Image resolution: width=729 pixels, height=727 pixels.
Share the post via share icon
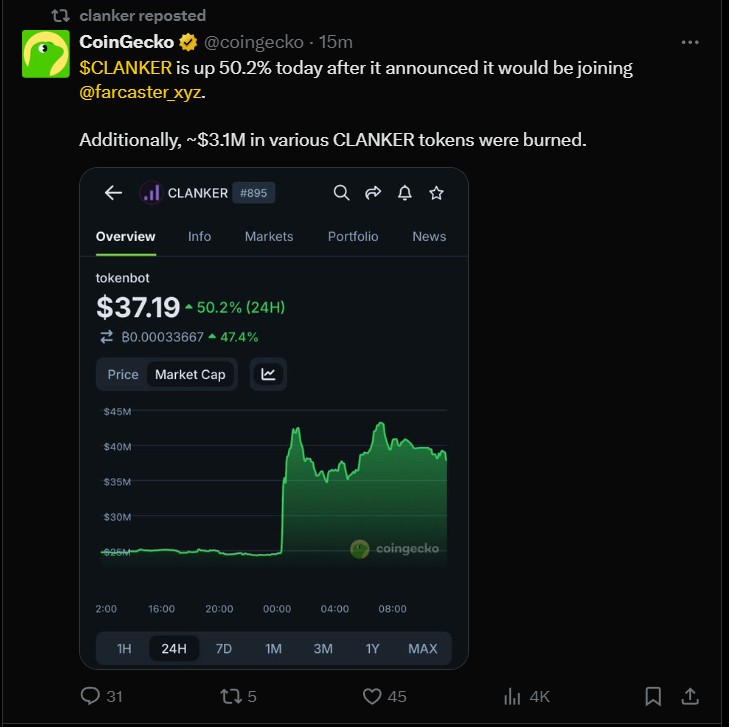click(690, 696)
